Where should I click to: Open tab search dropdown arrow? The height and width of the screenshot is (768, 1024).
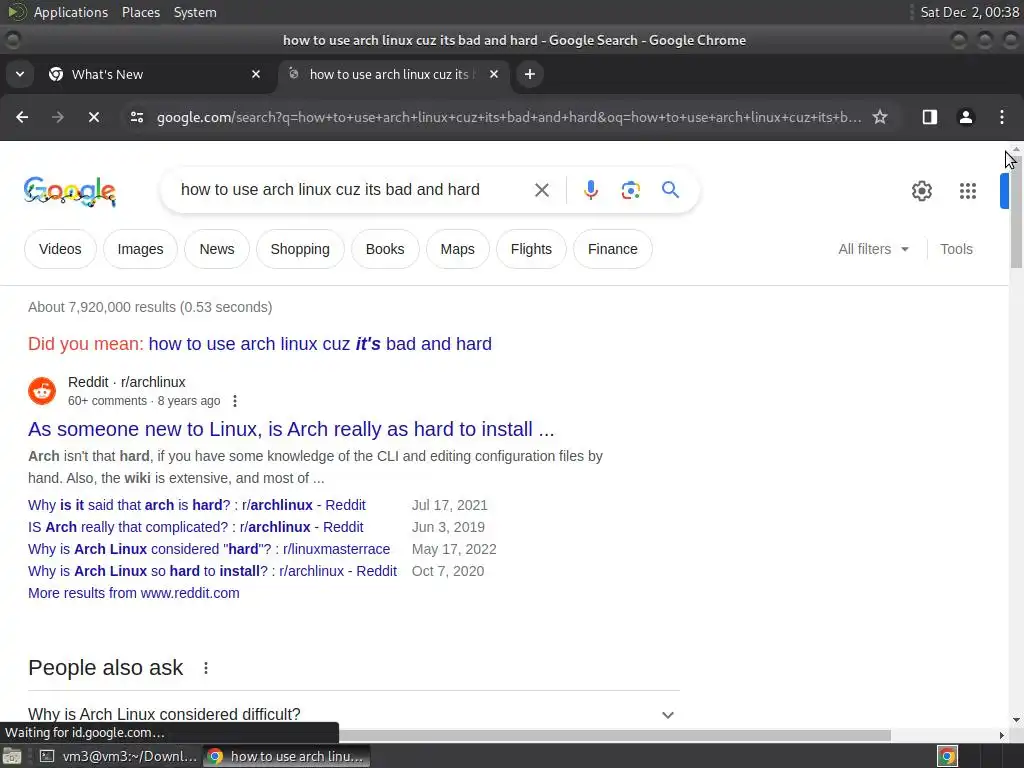(20, 74)
